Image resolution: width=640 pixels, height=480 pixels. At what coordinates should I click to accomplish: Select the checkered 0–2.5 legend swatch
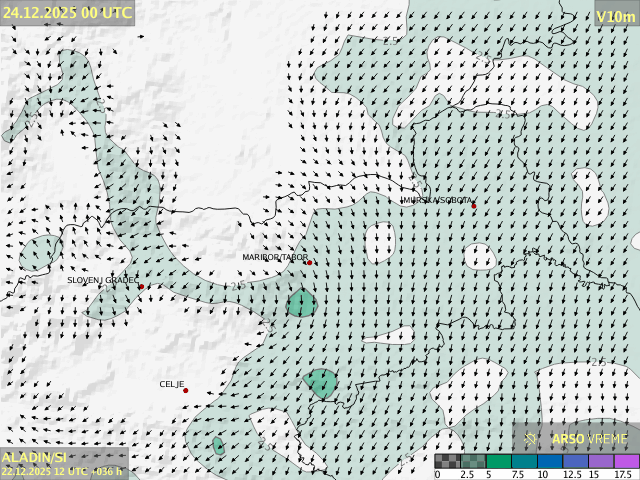448,461
